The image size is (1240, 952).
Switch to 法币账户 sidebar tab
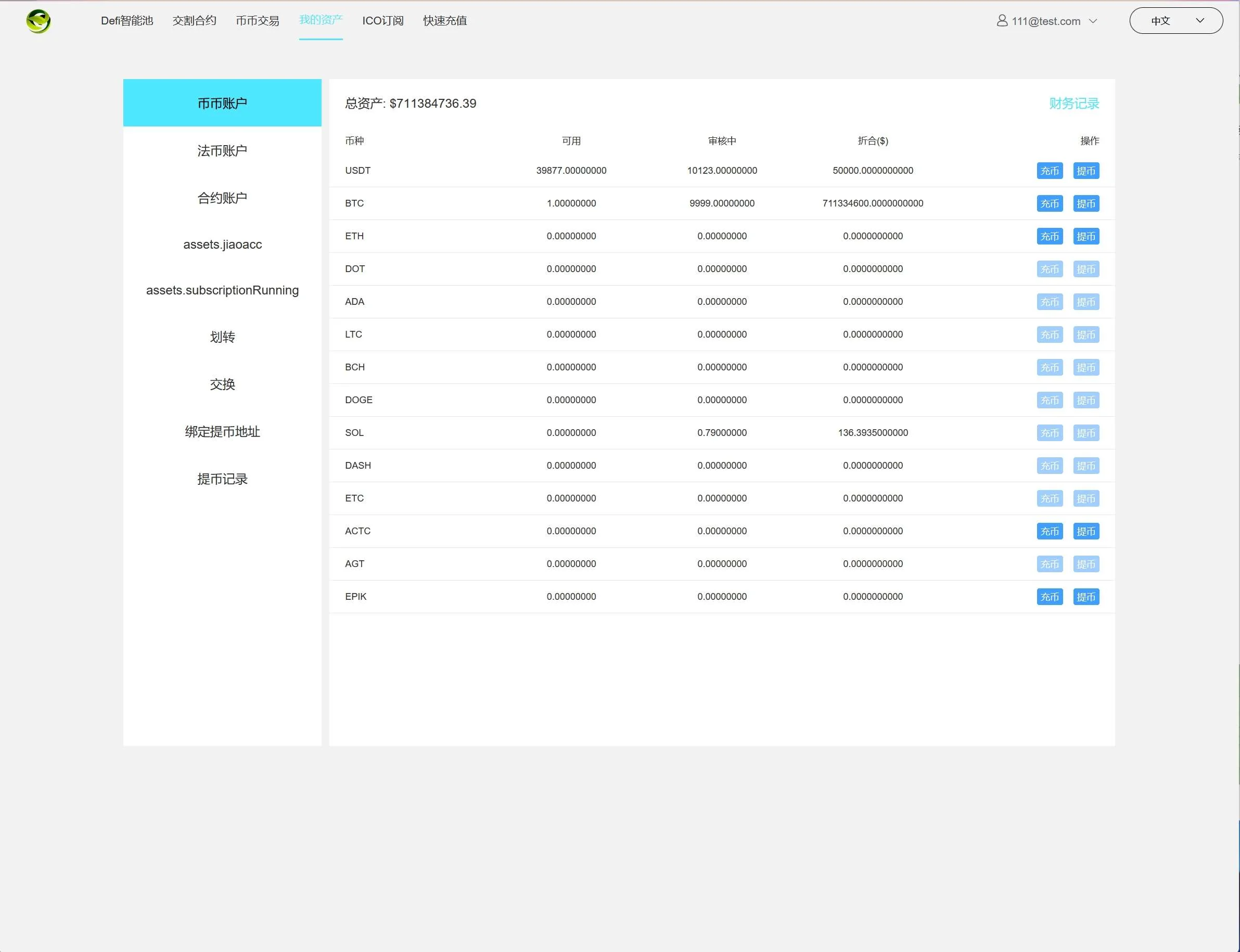tap(222, 151)
